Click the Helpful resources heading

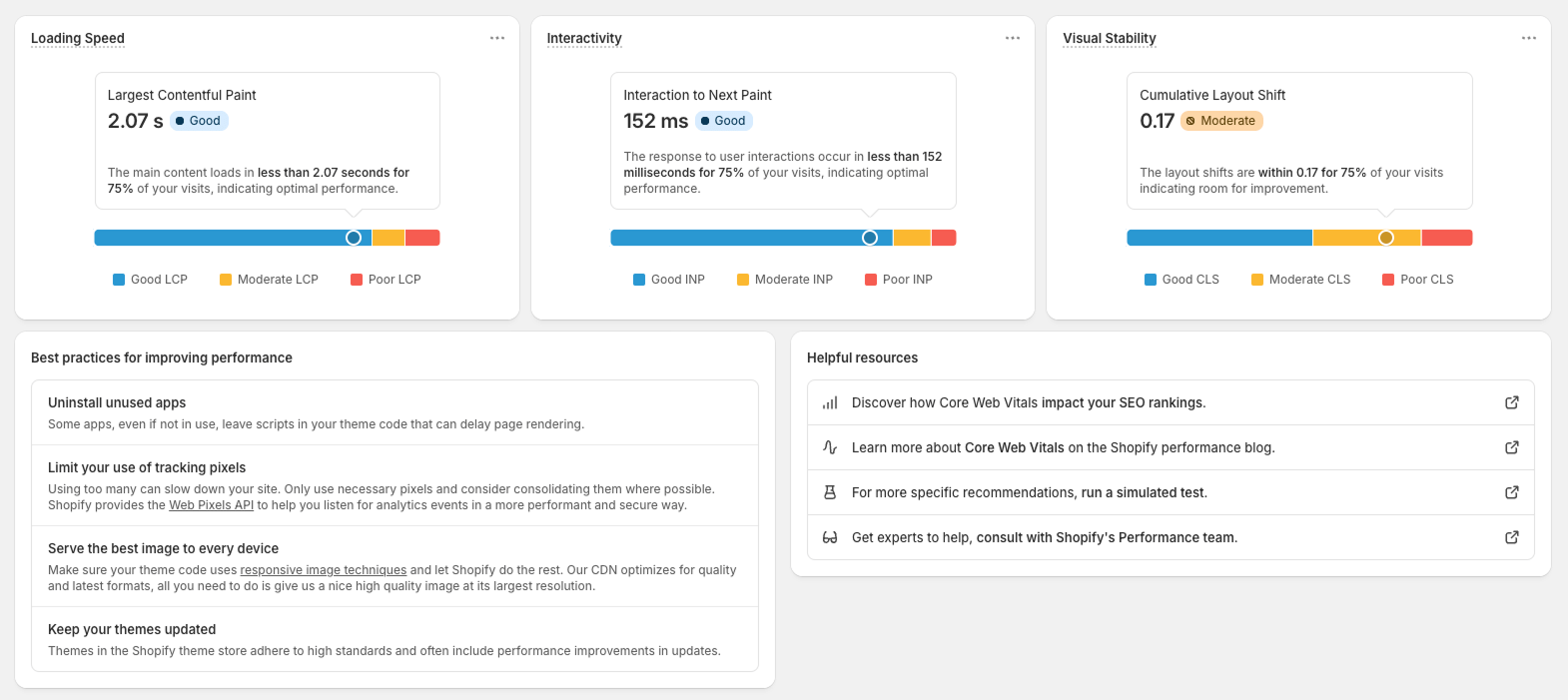862,357
